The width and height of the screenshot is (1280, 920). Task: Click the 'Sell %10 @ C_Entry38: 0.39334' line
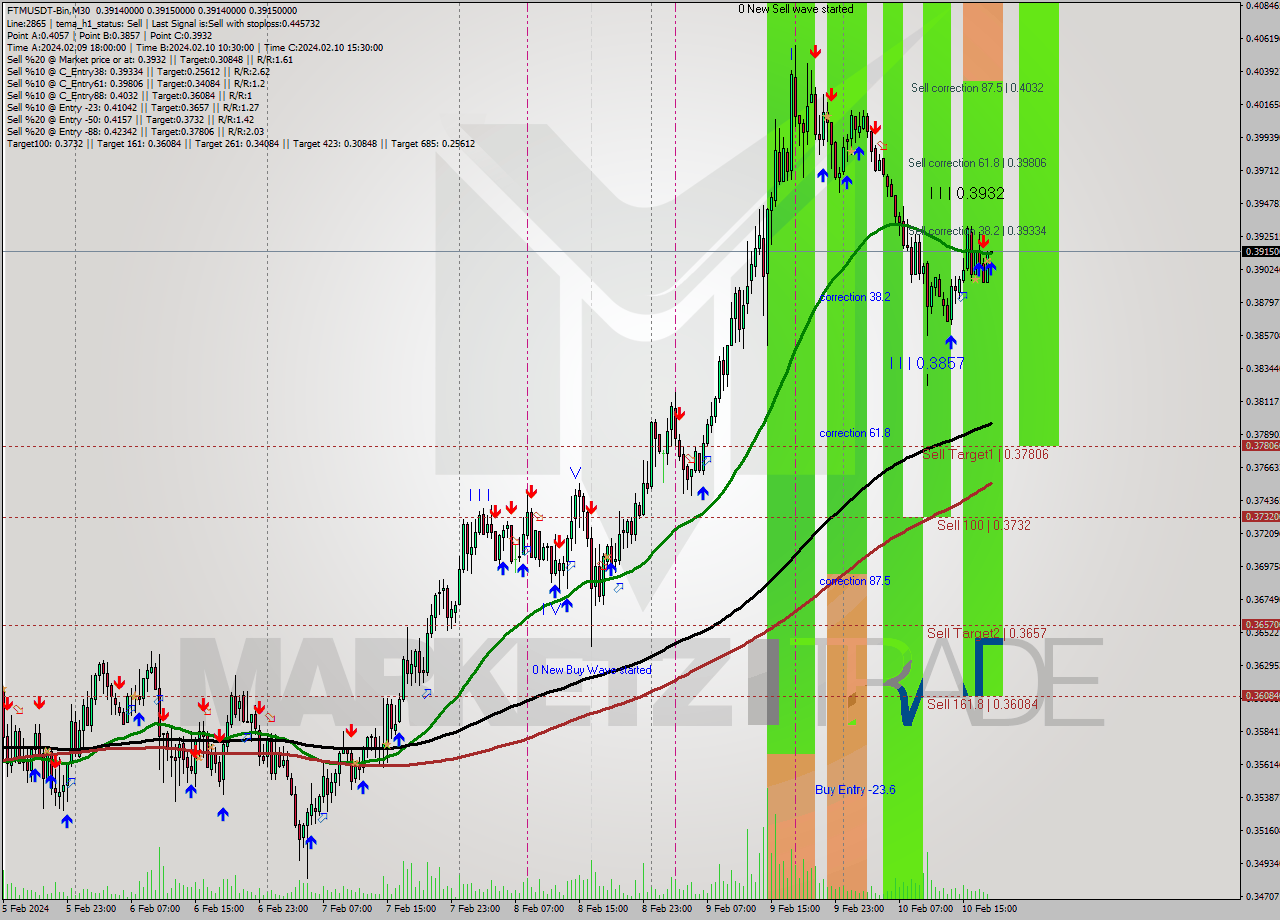tap(138, 71)
